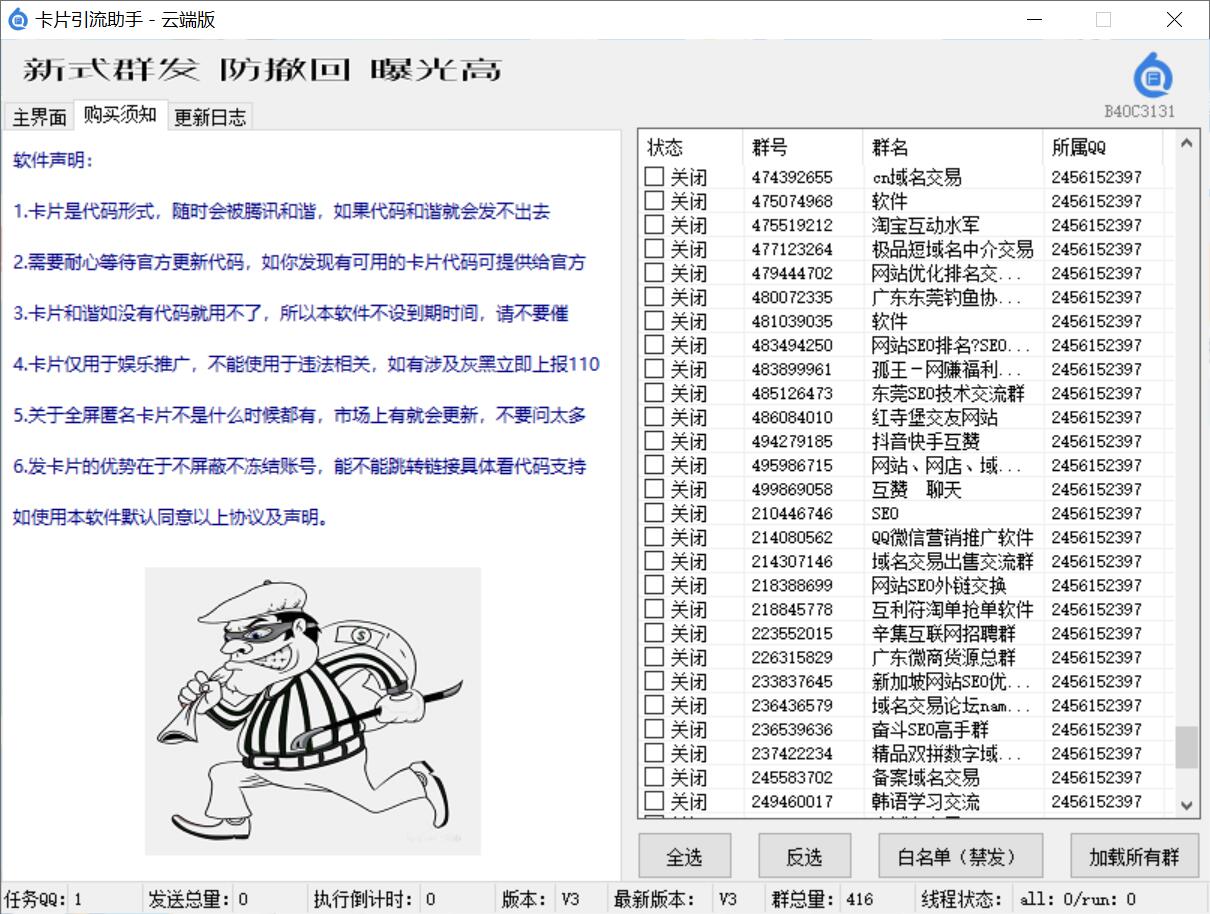This screenshot has width=1210, height=914.
Task: Click the 反选 button
Action: (x=804, y=857)
